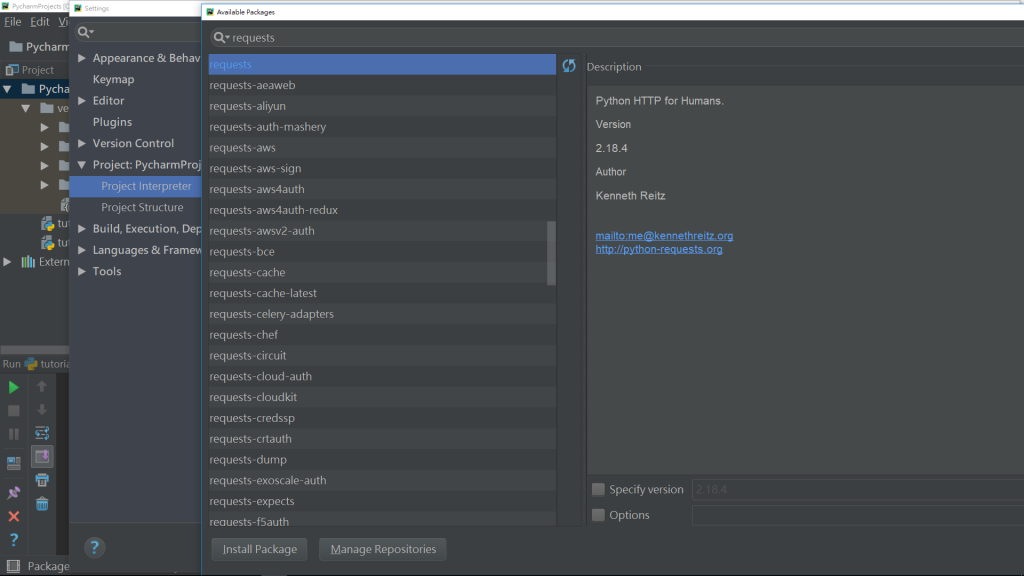Select Project Structure in Settings

point(142,207)
